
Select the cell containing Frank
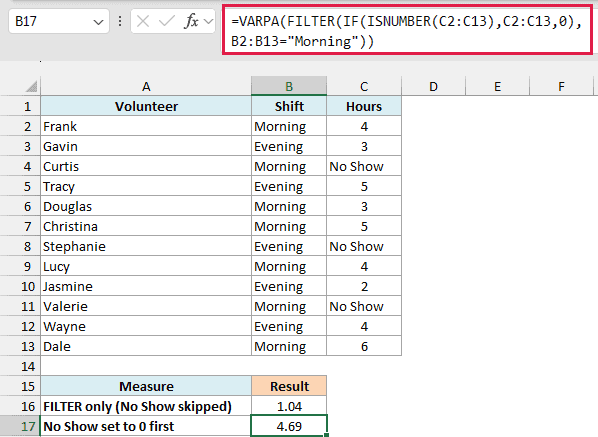(146, 126)
